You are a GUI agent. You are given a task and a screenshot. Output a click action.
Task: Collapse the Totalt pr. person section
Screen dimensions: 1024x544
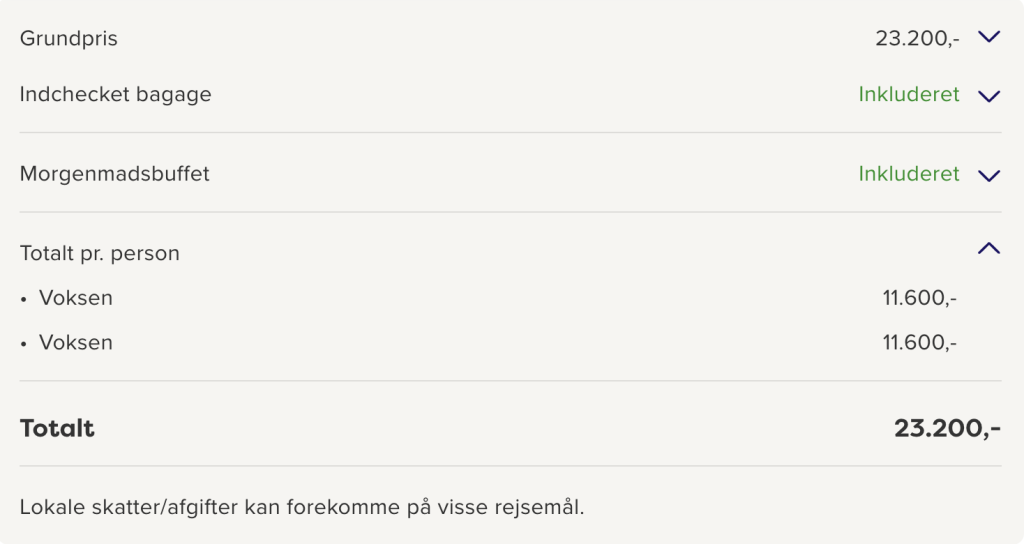point(989,248)
